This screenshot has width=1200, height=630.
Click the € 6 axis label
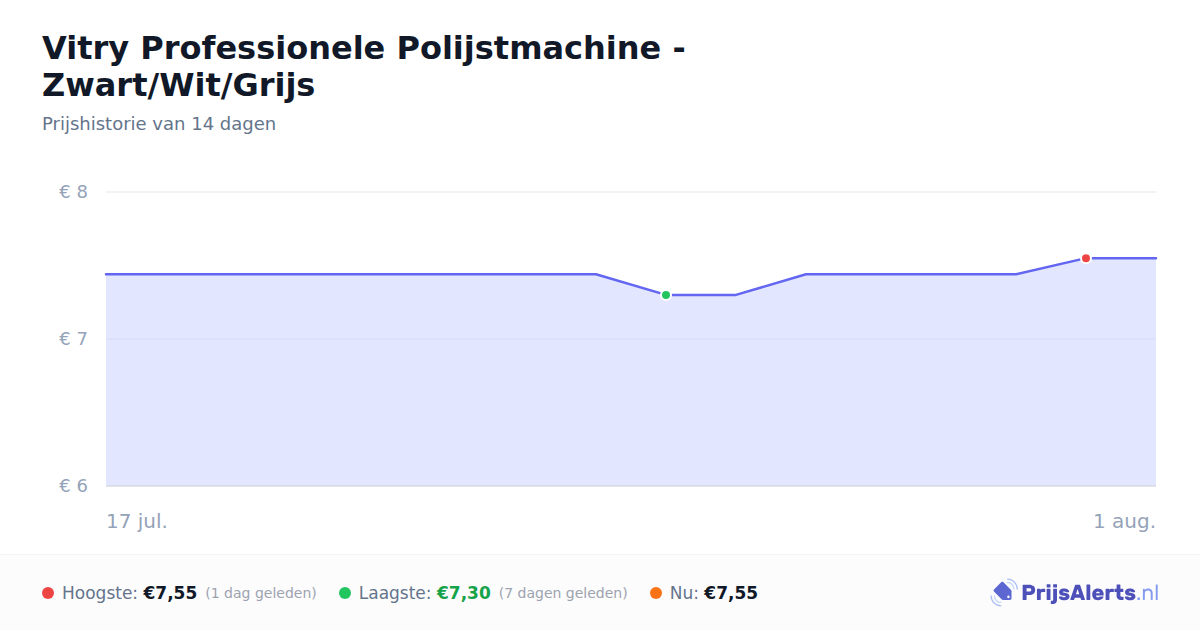tap(74, 486)
